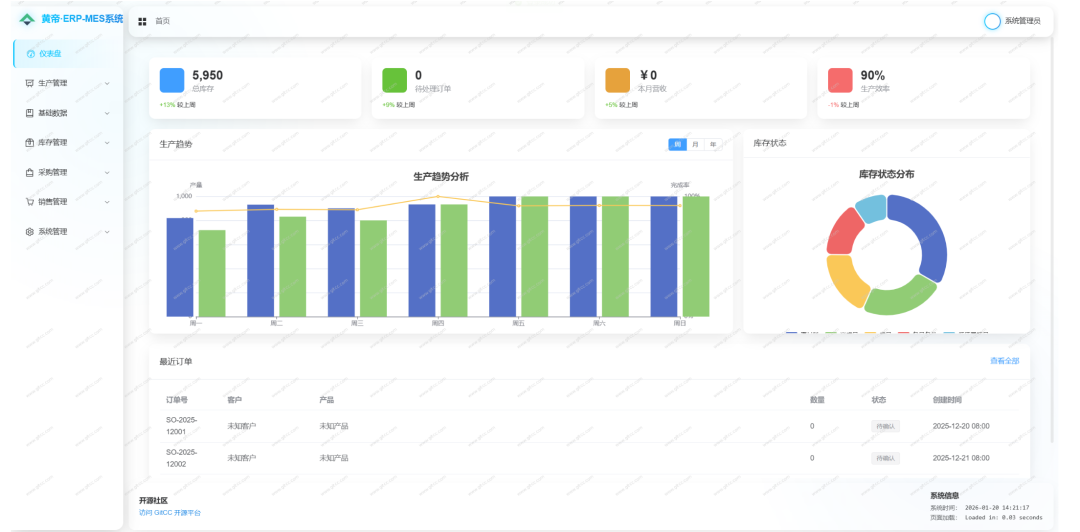1080x532 pixels.
Task: Click the blue donut chart segment
Action: point(931,234)
